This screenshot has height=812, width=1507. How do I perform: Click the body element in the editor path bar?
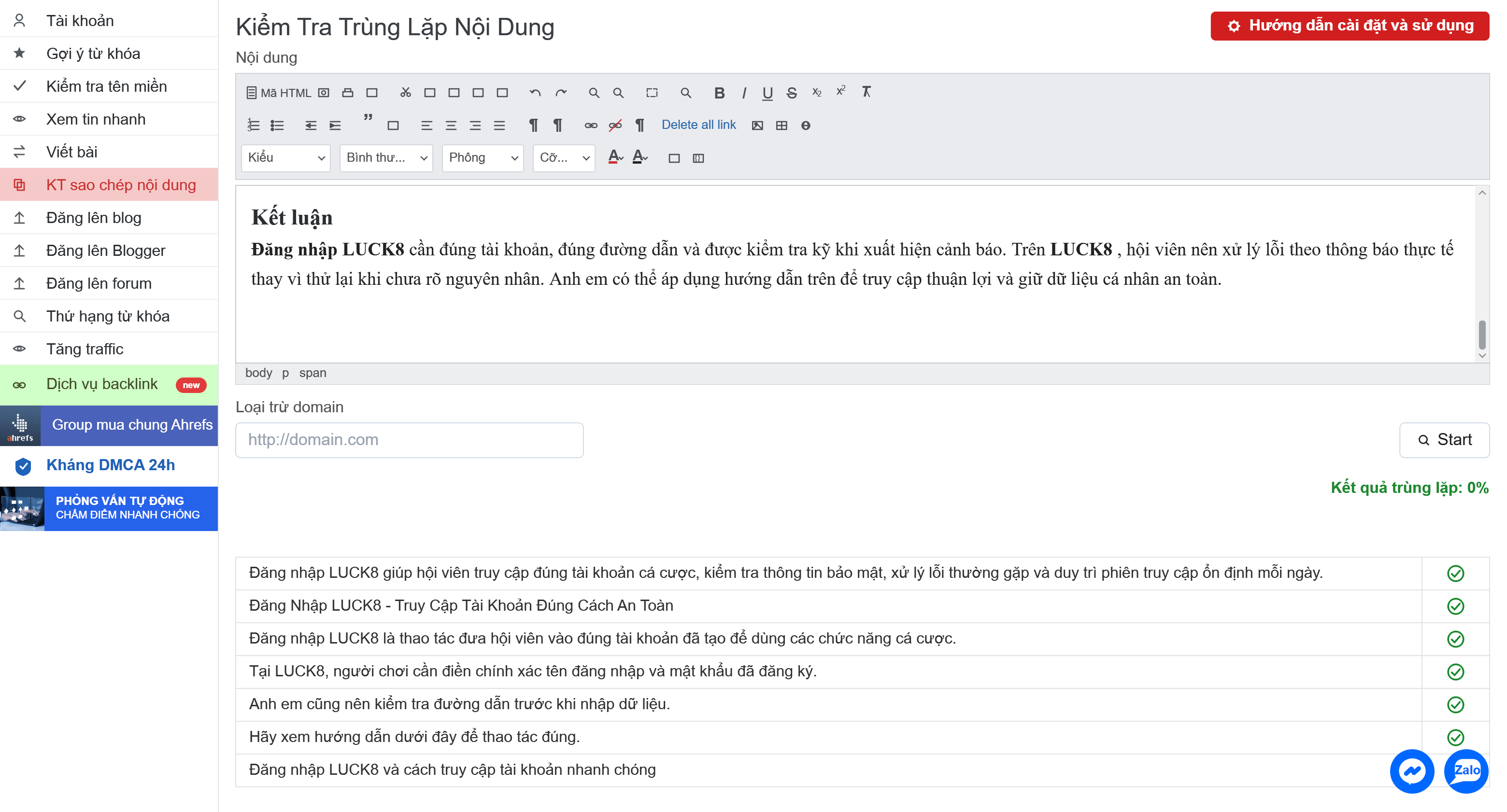[x=258, y=372]
